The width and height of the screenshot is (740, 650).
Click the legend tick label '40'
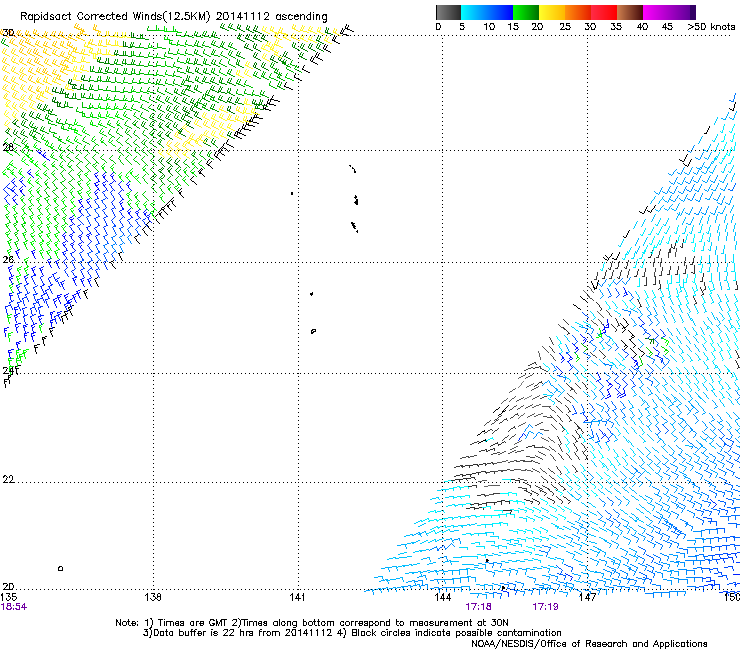click(x=642, y=27)
